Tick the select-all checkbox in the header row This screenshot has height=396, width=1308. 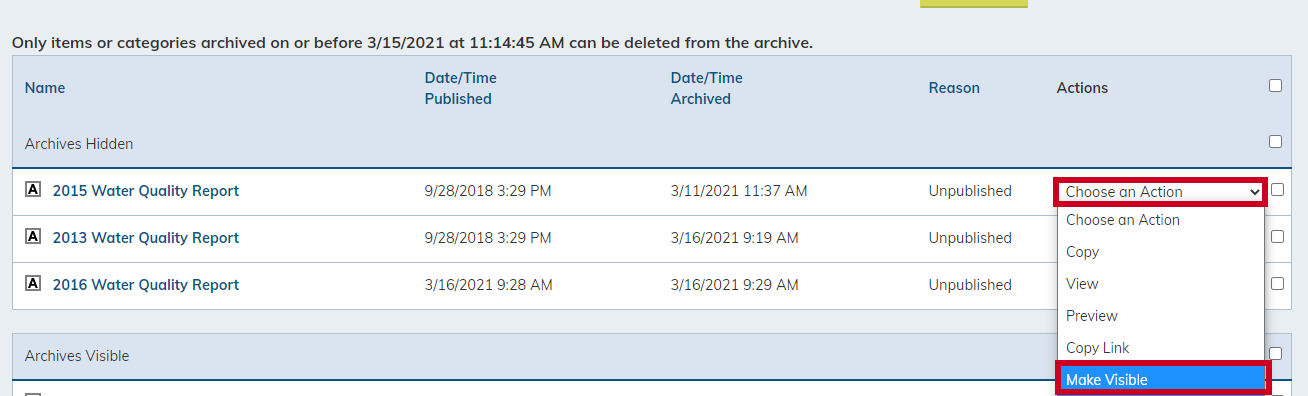tap(1275, 86)
